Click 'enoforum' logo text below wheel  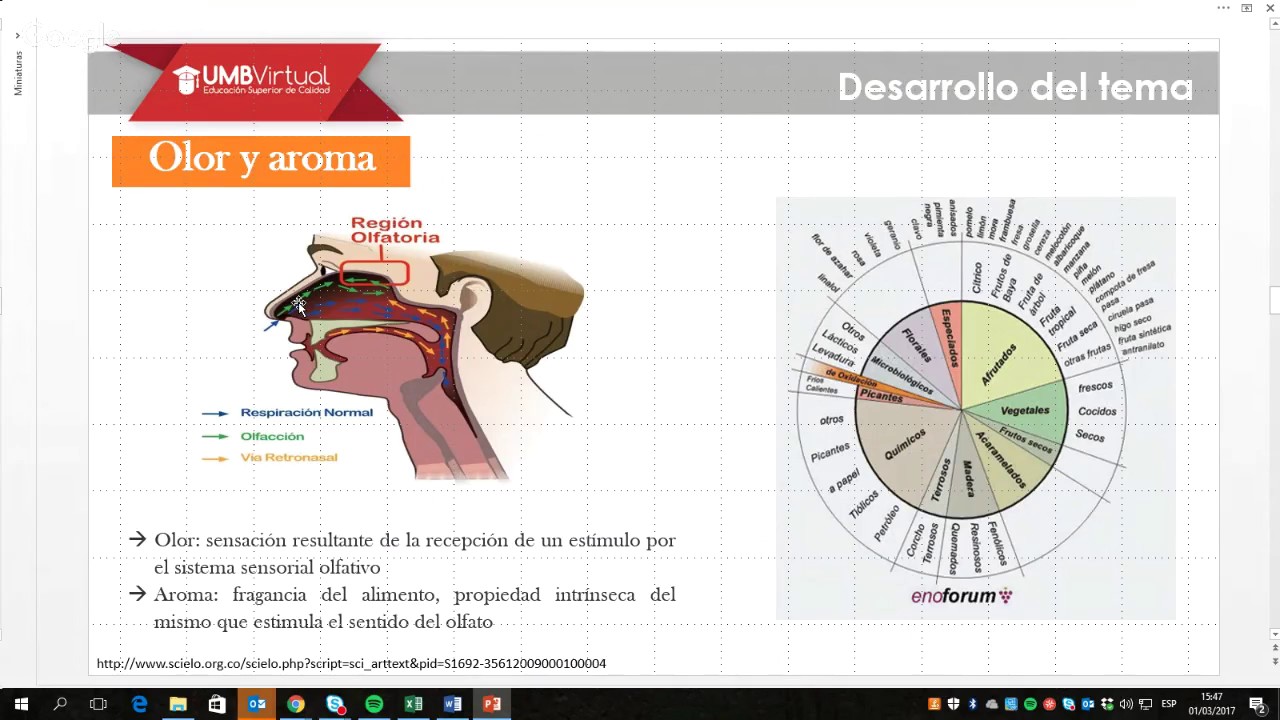(961, 596)
